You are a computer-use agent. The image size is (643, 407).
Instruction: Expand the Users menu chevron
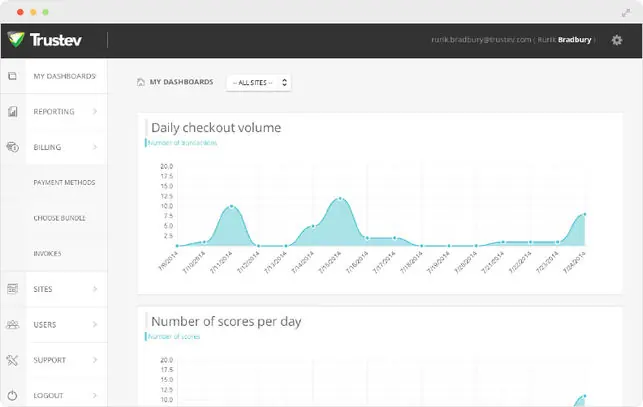[95, 325]
